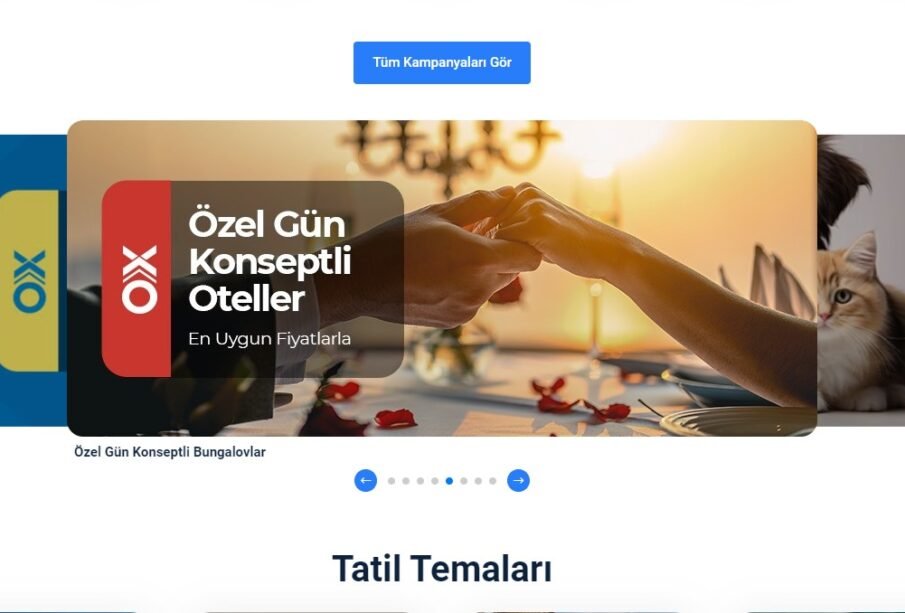The width and height of the screenshot is (905, 613).
Task: Go to previous slide with left arrow
Action: (365, 480)
